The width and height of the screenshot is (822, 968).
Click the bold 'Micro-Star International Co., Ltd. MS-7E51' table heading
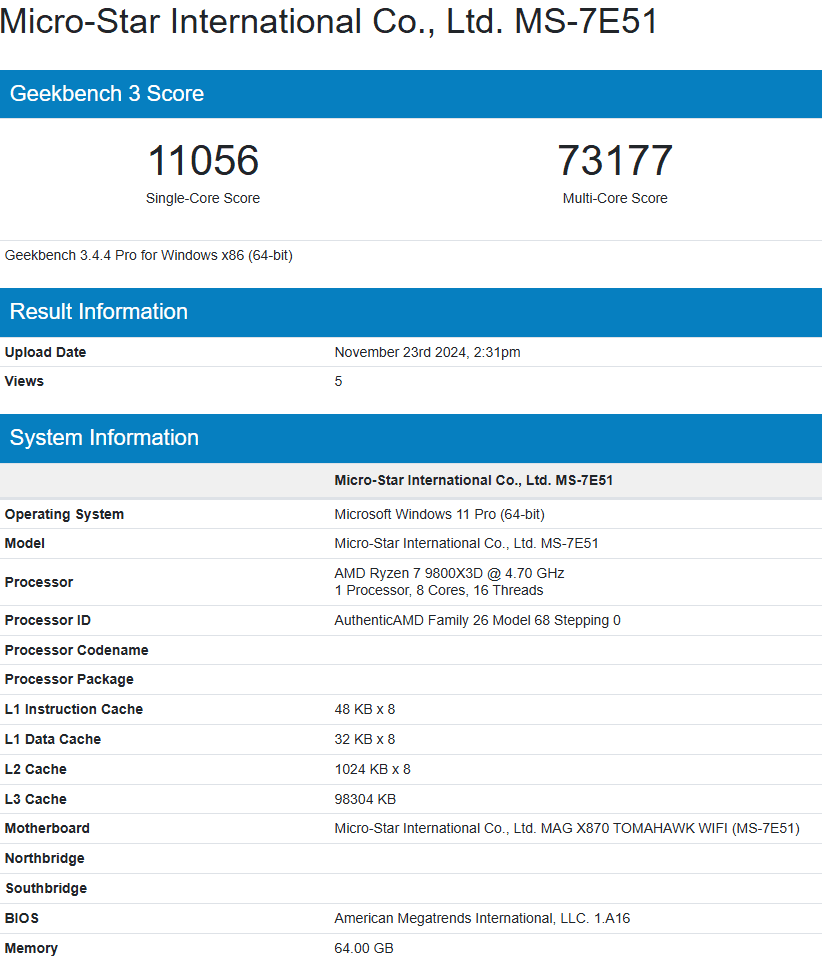pyautogui.click(x=474, y=480)
